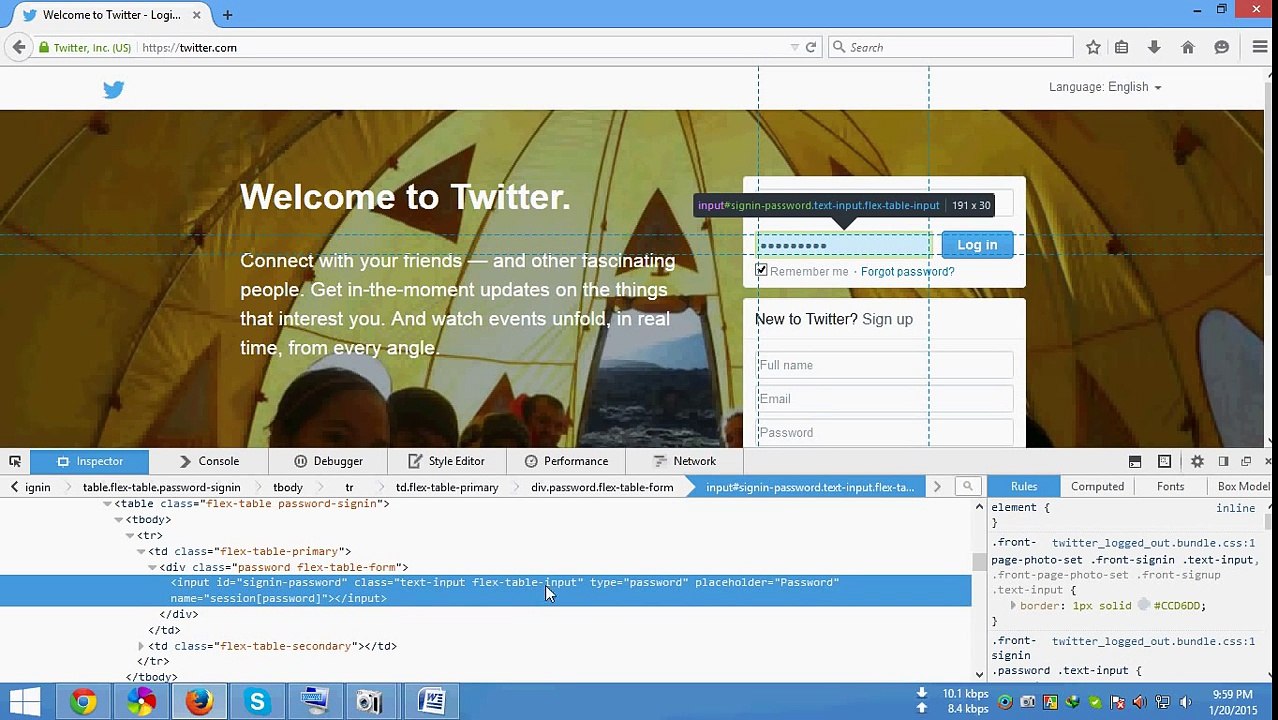The width and height of the screenshot is (1278, 720).
Task: Bookmark this page with star icon
Action: coord(1093,47)
